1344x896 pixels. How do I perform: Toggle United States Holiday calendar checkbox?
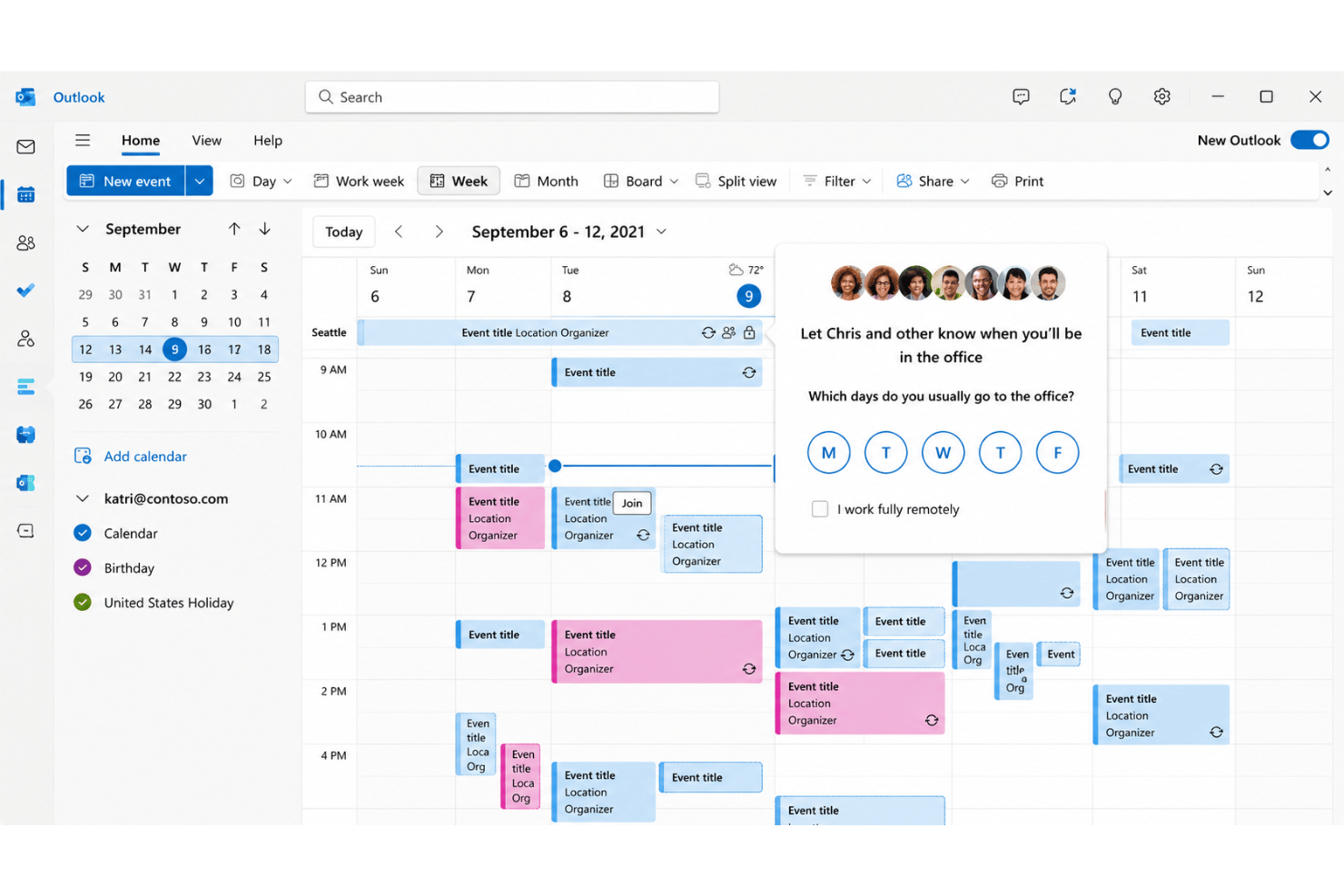coord(83,602)
